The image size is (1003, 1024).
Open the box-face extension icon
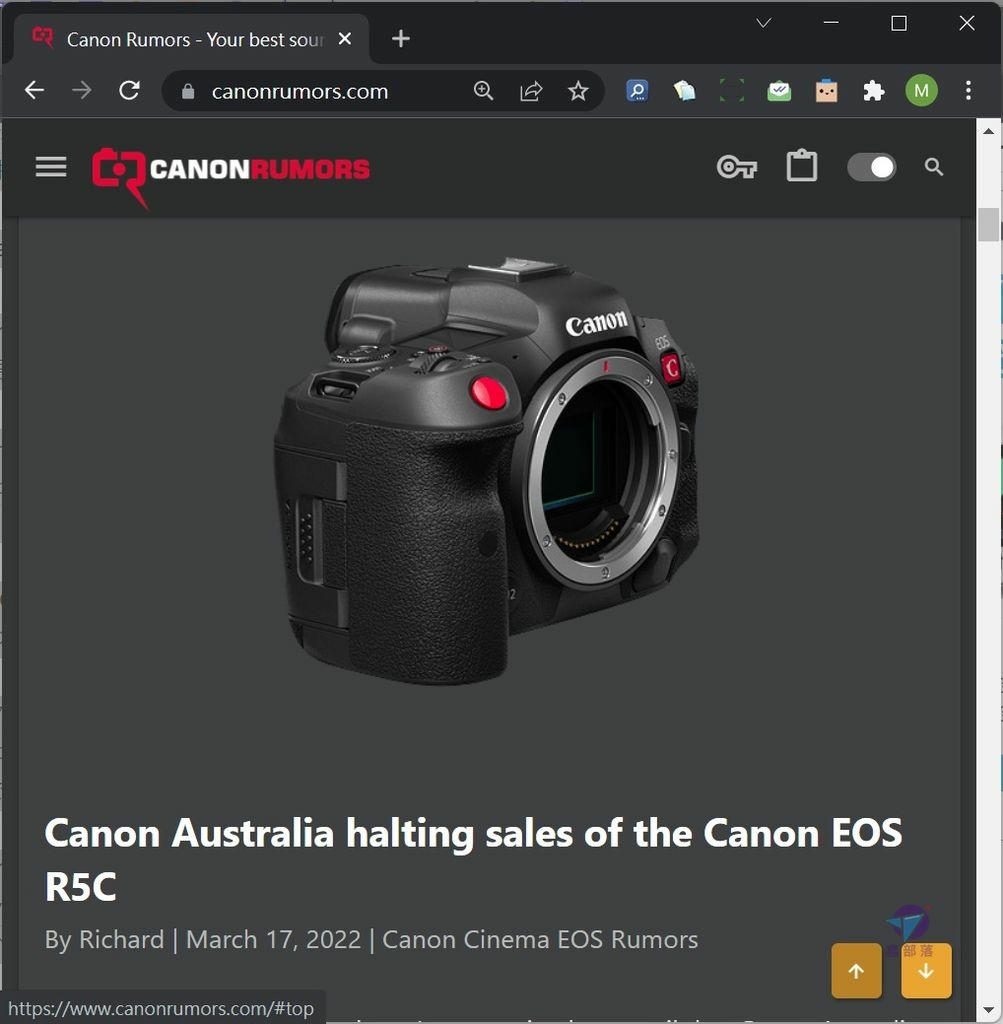click(x=826, y=90)
